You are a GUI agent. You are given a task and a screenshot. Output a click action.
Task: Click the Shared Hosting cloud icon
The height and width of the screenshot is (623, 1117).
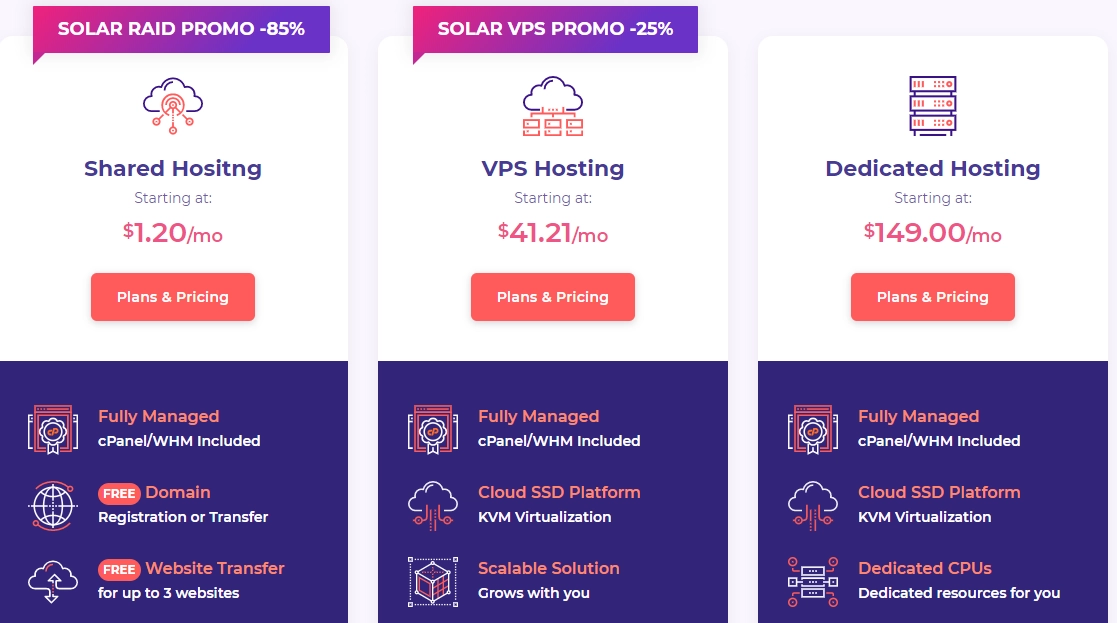tap(173, 105)
